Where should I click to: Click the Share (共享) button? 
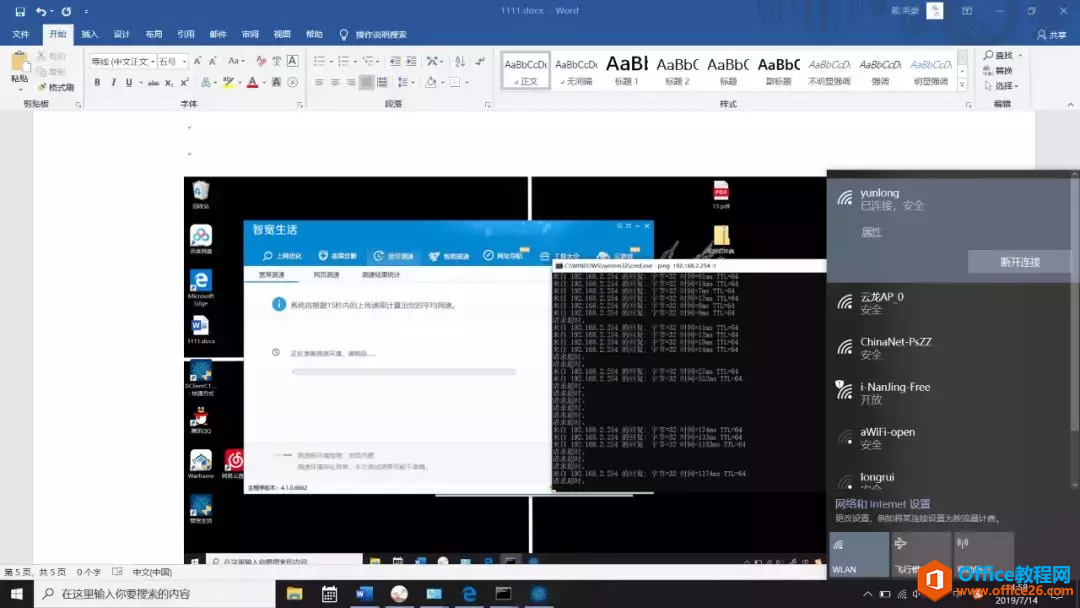[x=1052, y=34]
